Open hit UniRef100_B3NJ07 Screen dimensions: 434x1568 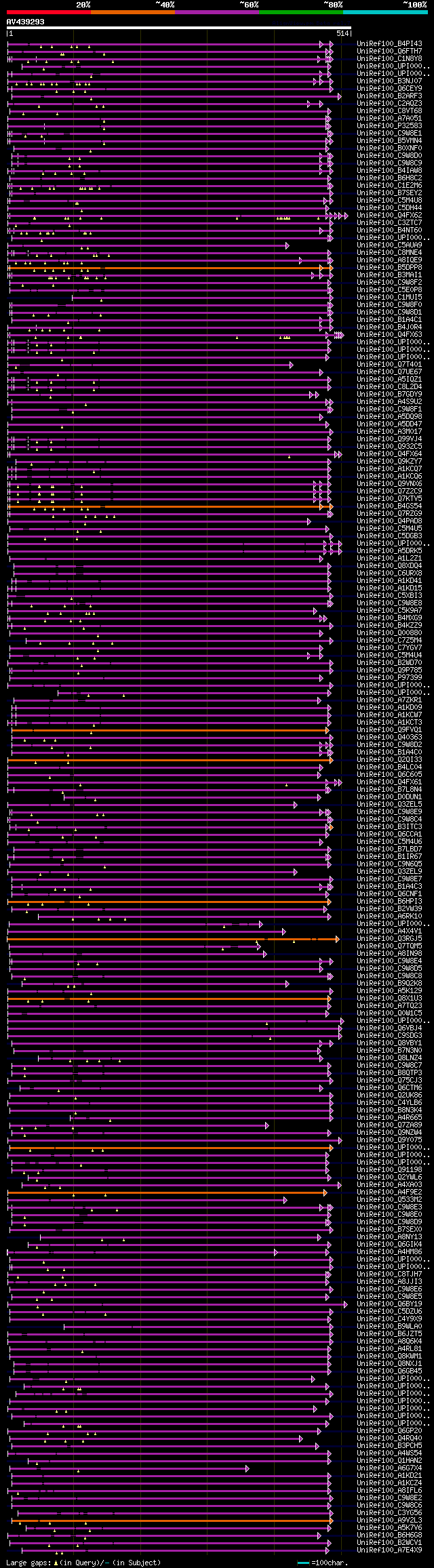click(x=389, y=81)
